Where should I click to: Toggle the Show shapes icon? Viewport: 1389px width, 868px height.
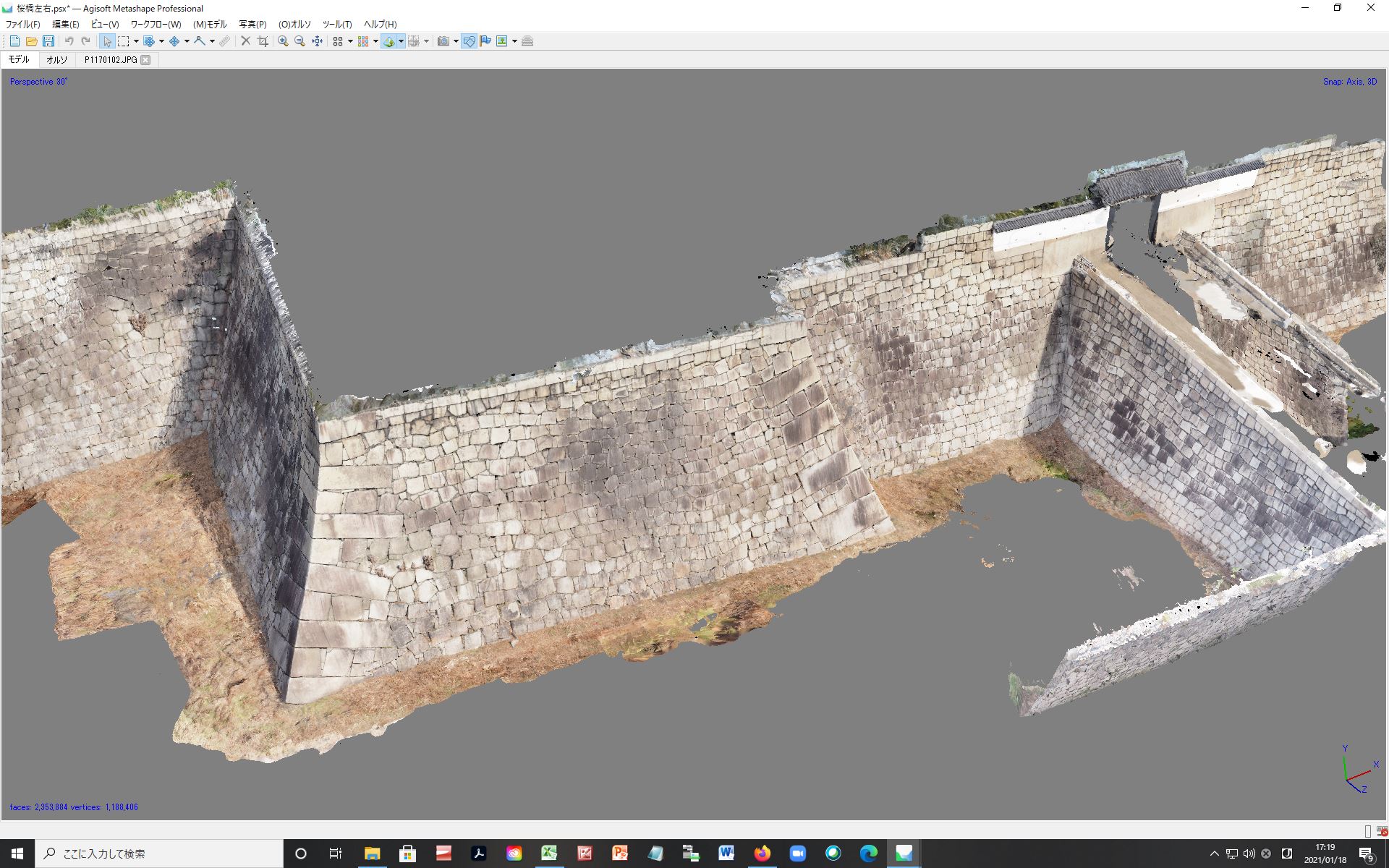coord(469,41)
